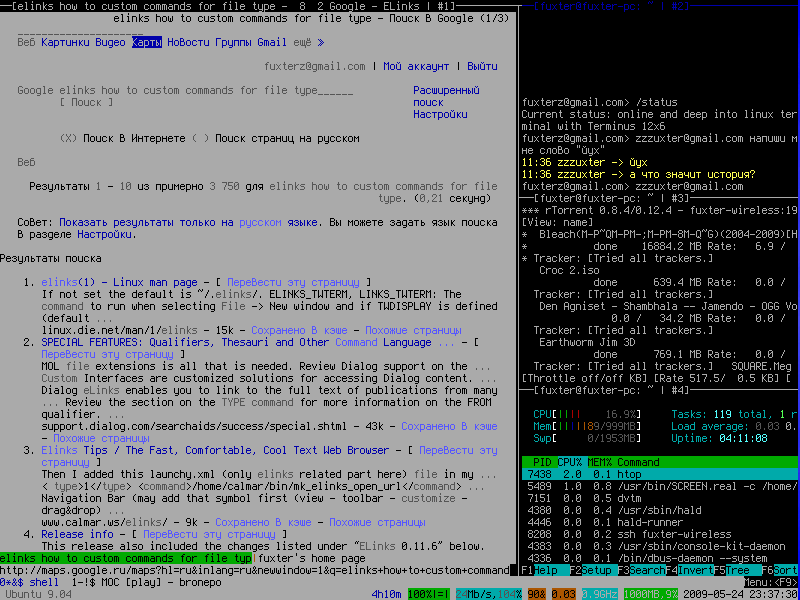
Task: Open the Расширенный поиск link
Action: tap(446, 96)
